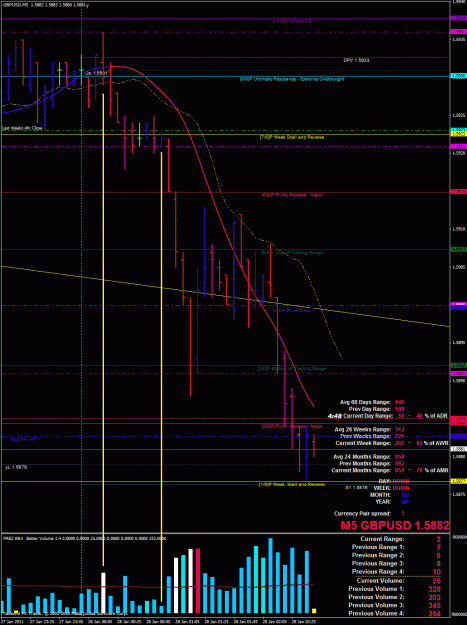Click the DPV 1.5933 label
The image size is (467, 625).
(356, 60)
